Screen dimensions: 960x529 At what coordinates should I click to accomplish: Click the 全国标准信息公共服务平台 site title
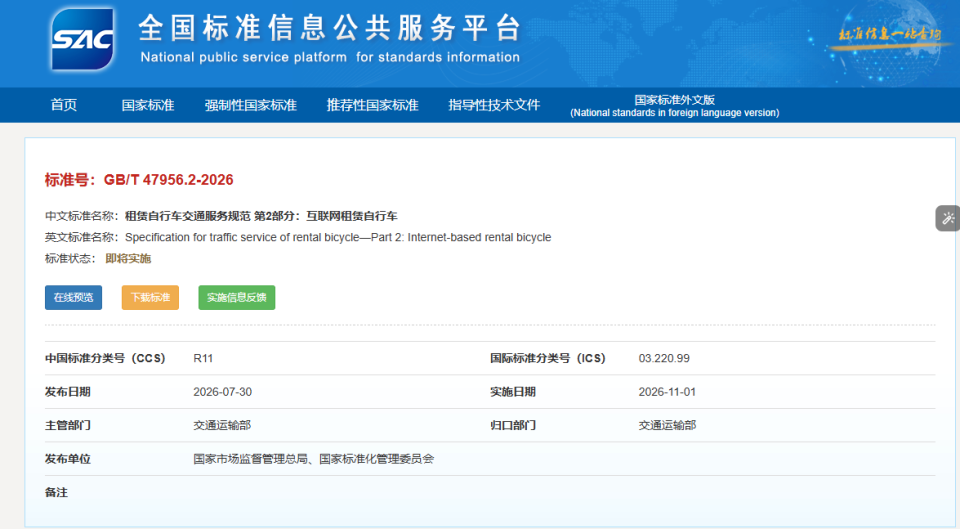coord(329,28)
